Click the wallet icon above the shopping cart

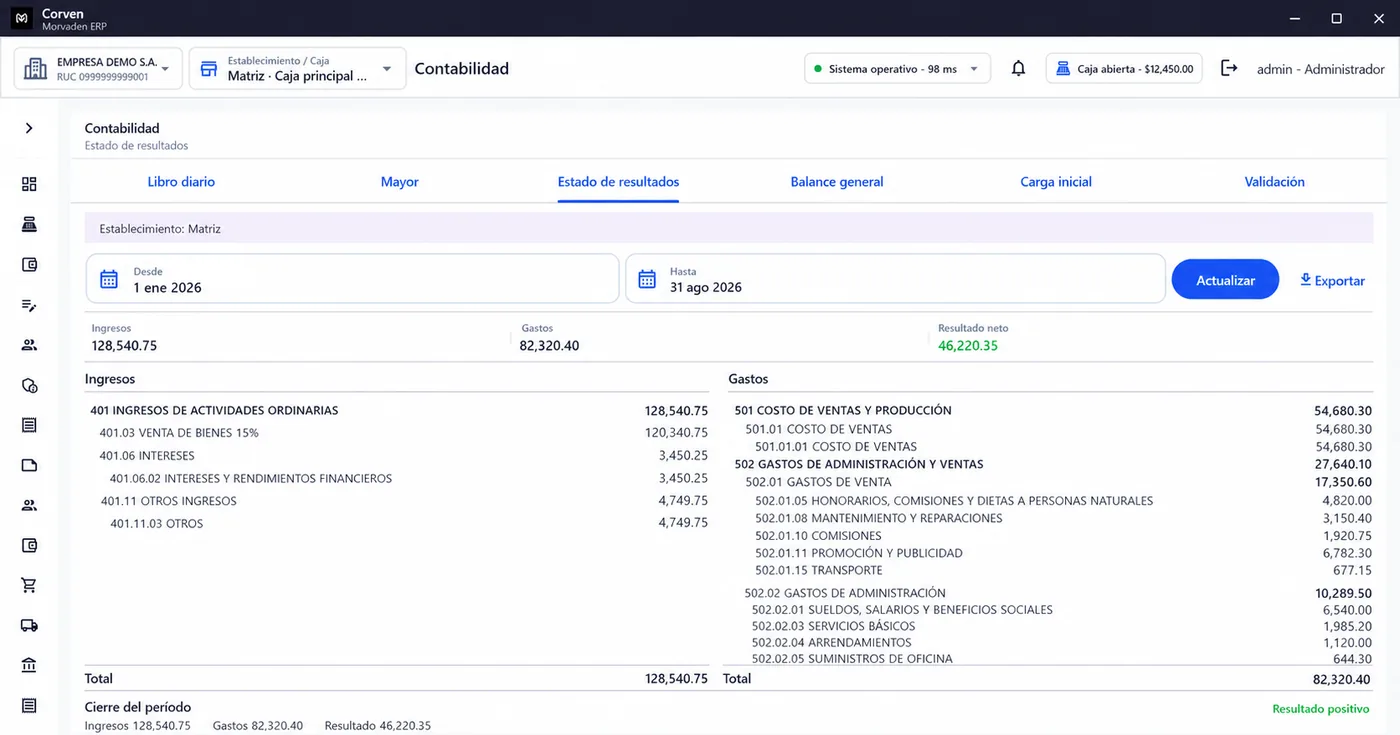click(x=29, y=546)
